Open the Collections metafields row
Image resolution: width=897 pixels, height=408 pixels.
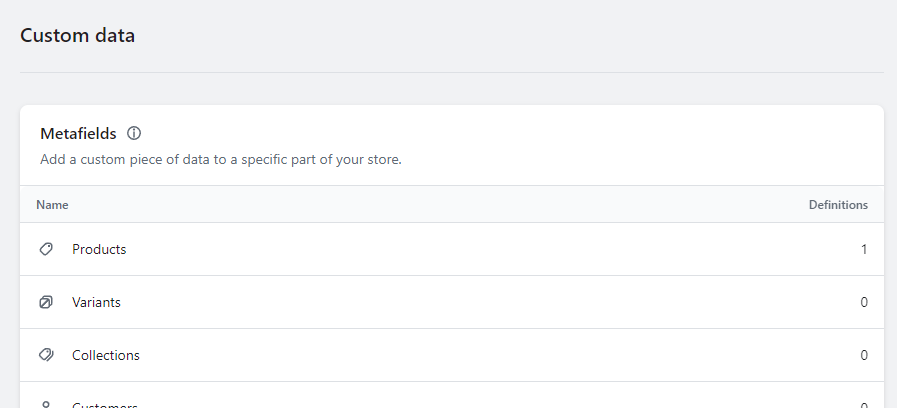coord(106,355)
